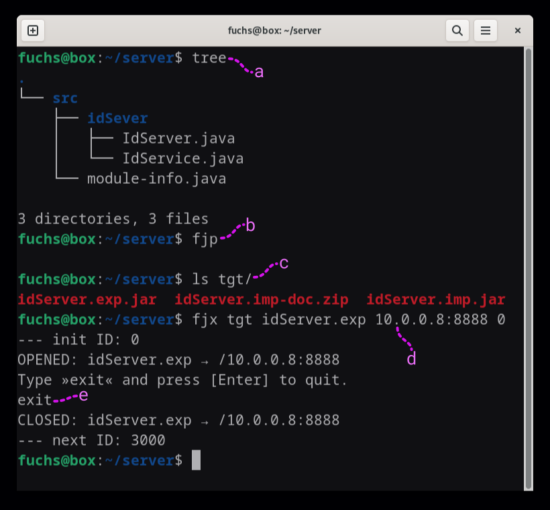Click the tree command text
Viewport: 550px width, 510px height.
tap(209, 58)
